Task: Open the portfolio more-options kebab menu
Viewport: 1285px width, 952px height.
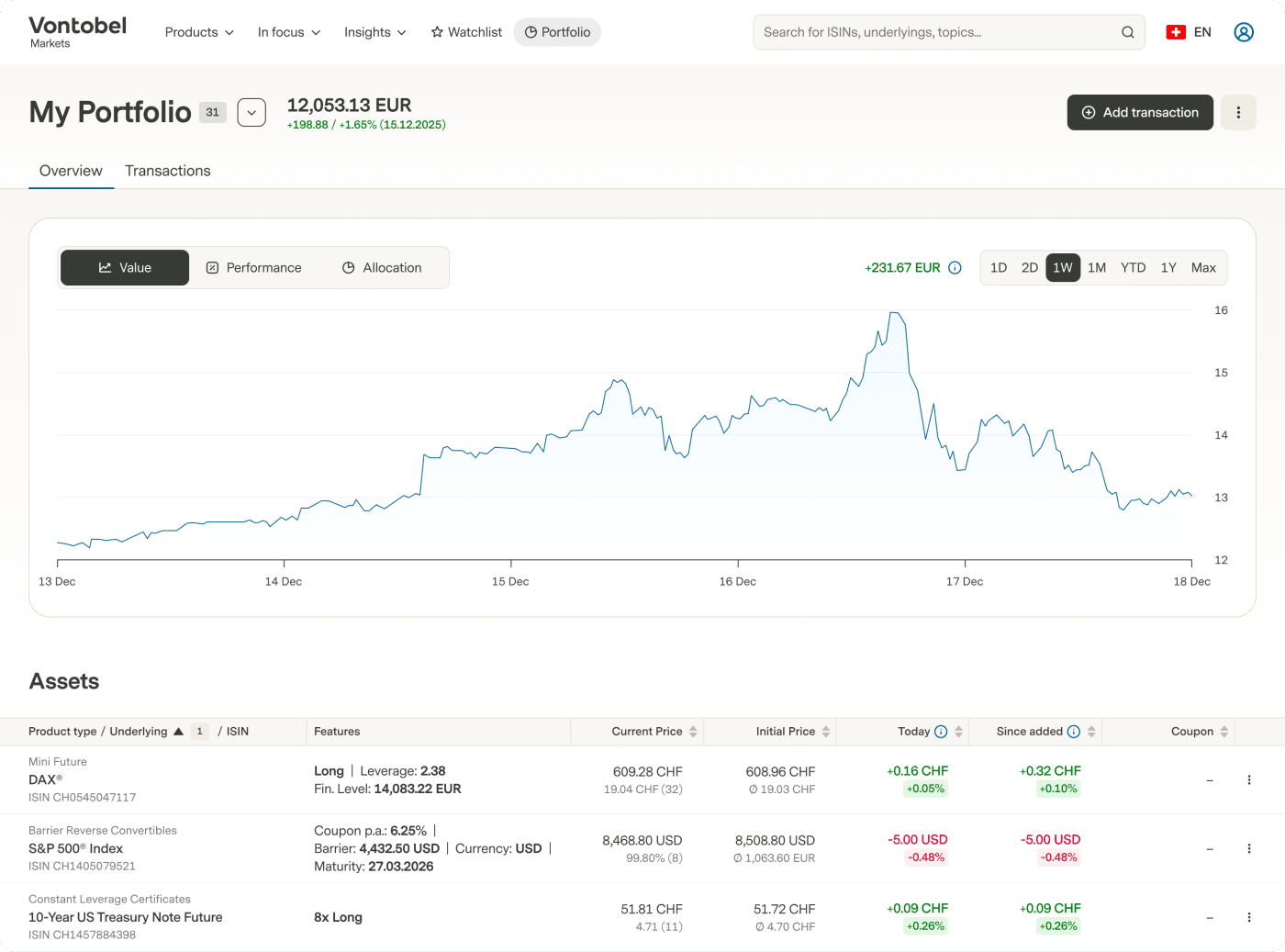Action: (1238, 112)
